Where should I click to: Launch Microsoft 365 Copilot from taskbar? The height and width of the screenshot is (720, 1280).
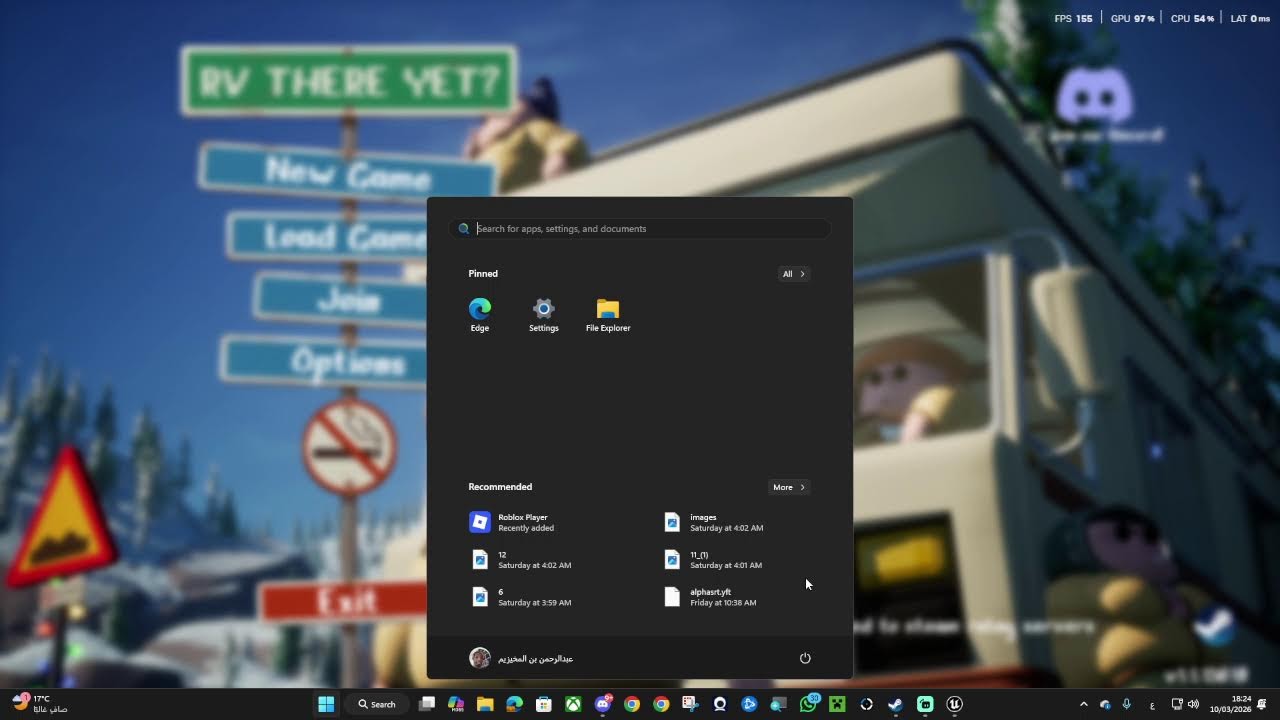click(456, 704)
